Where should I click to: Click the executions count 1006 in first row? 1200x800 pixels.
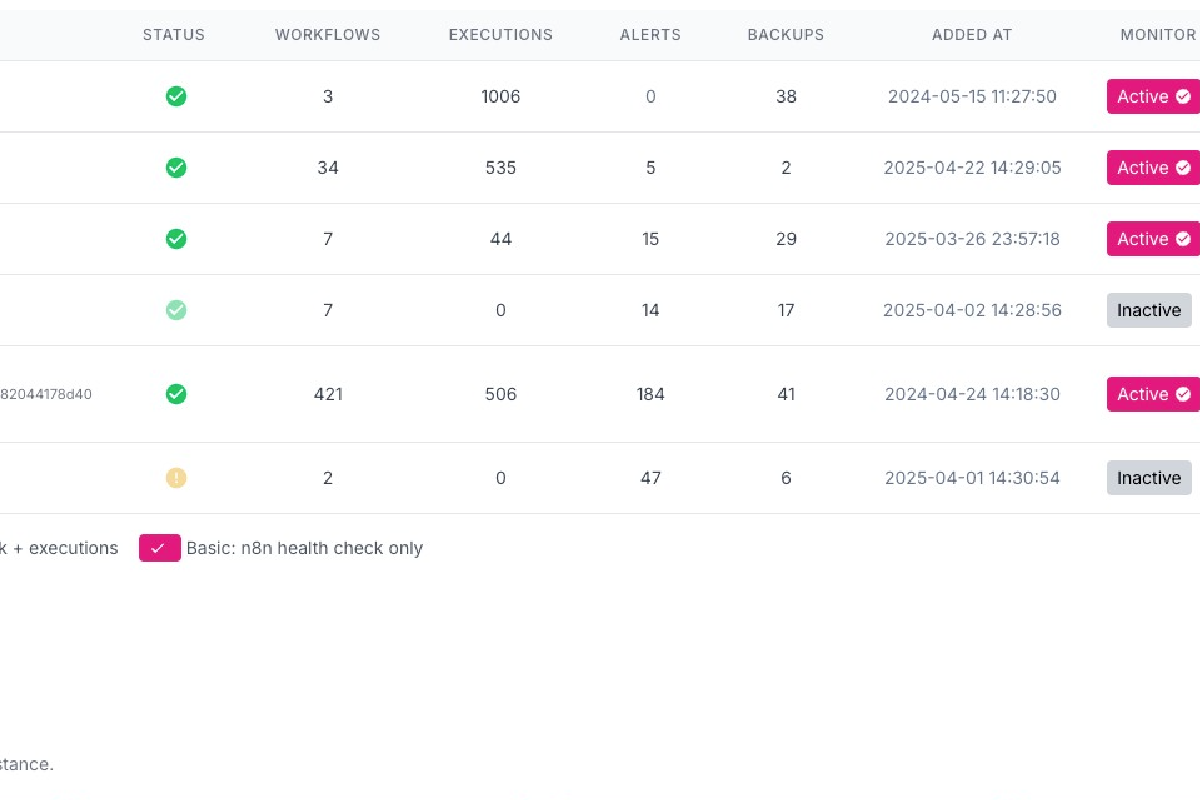point(500,96)
